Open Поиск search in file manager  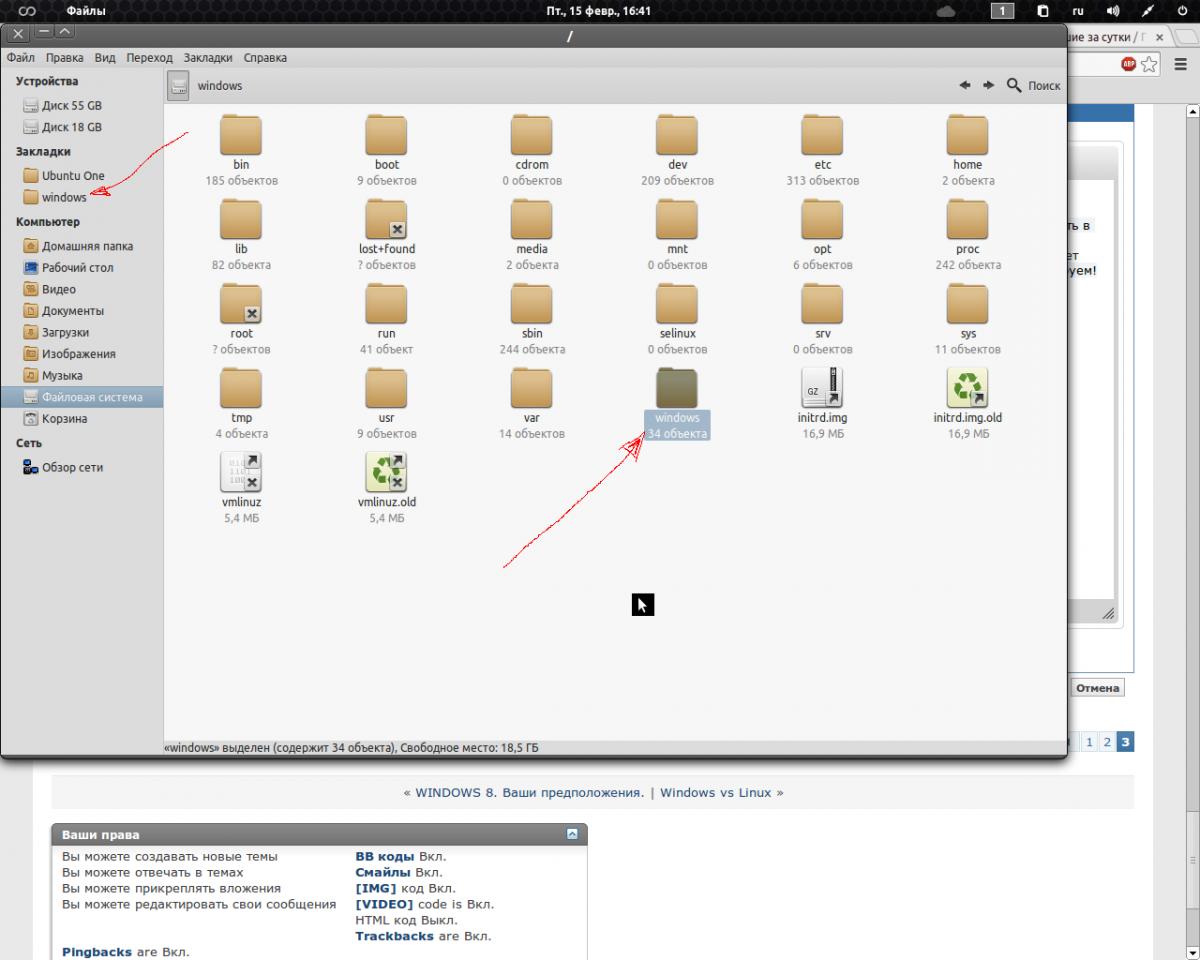tap(1034, 86)
